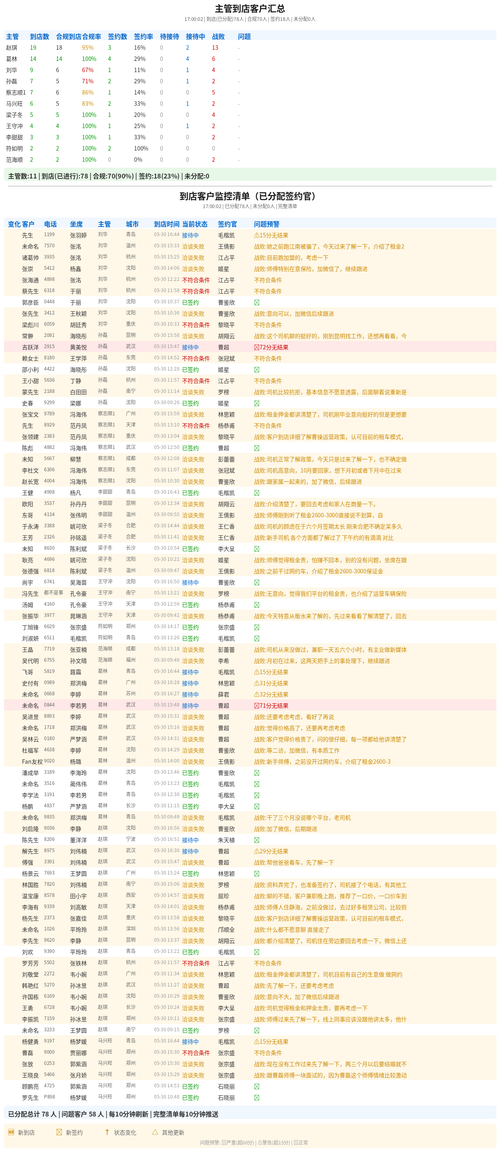The height and width of the screenshot is (1165, 500).
Task: Click the 31分无结果 warning icon
Action: point(257,683)
